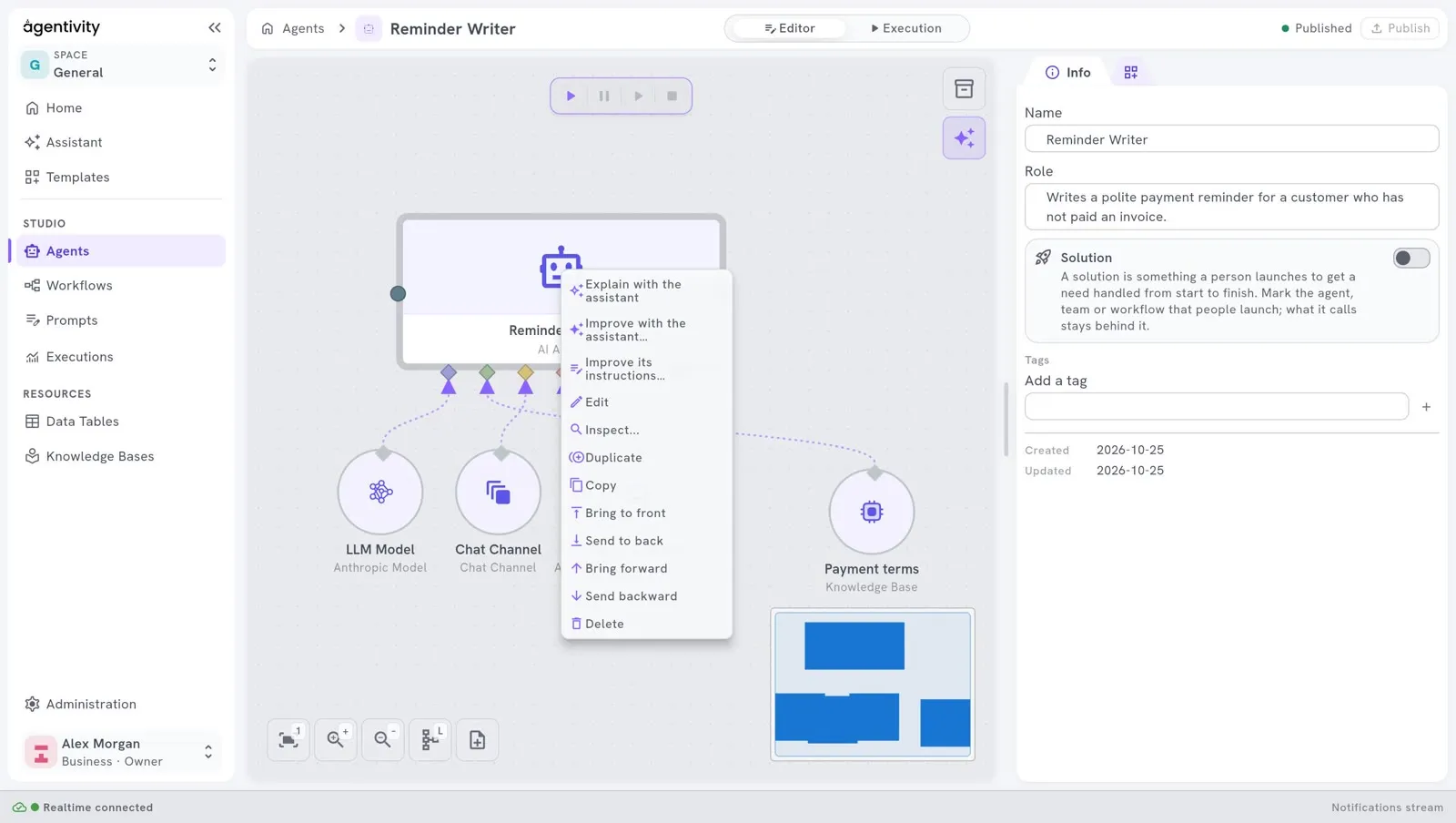Click the agent avatar icon in breadcrumb
The image size is (1456, 823).
coord(369,28)
